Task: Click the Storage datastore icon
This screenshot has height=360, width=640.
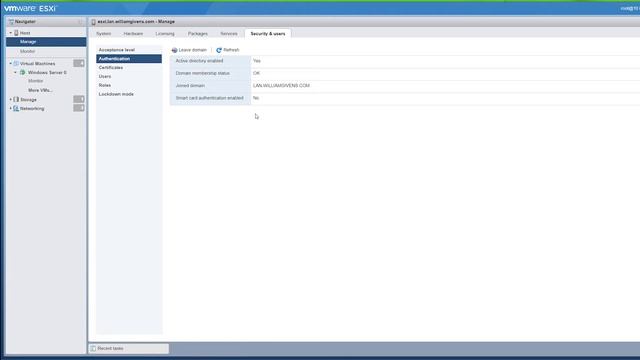Action: 16,100
